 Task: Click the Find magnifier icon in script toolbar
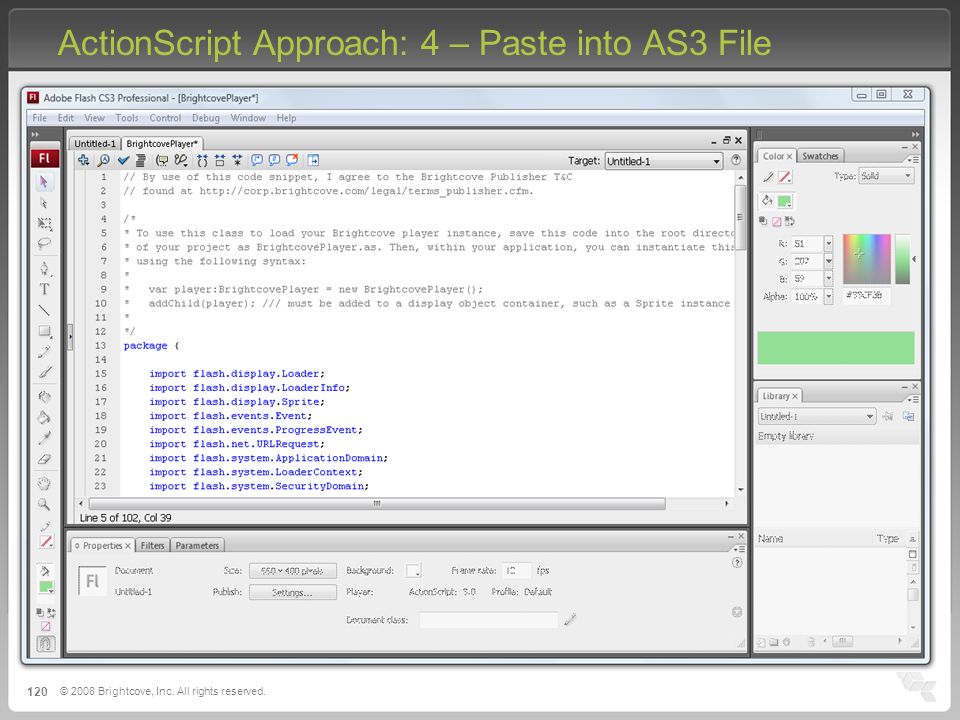[x=103, y=160]
